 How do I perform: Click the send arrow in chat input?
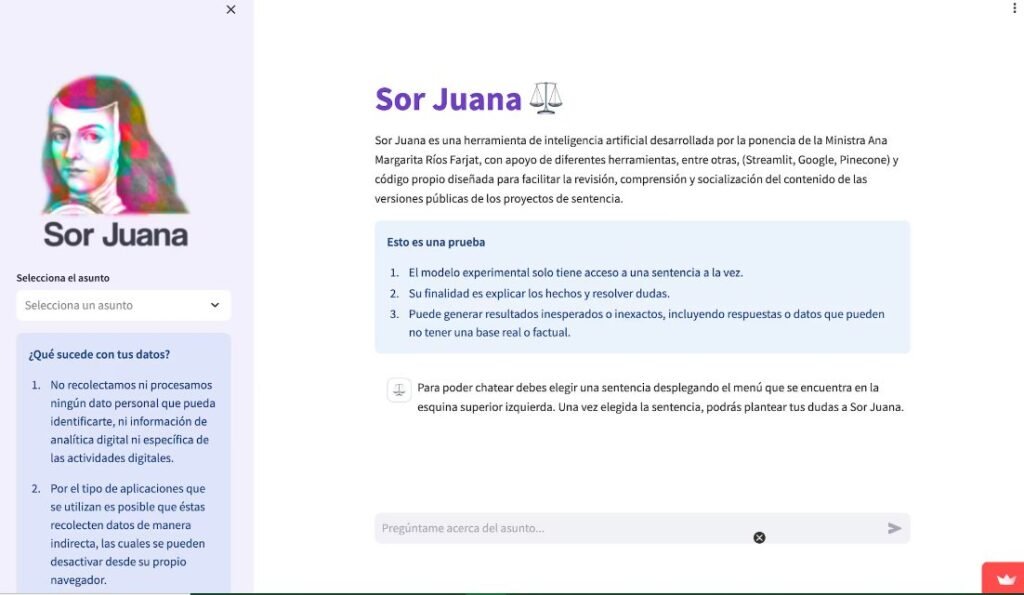point(894,528)
